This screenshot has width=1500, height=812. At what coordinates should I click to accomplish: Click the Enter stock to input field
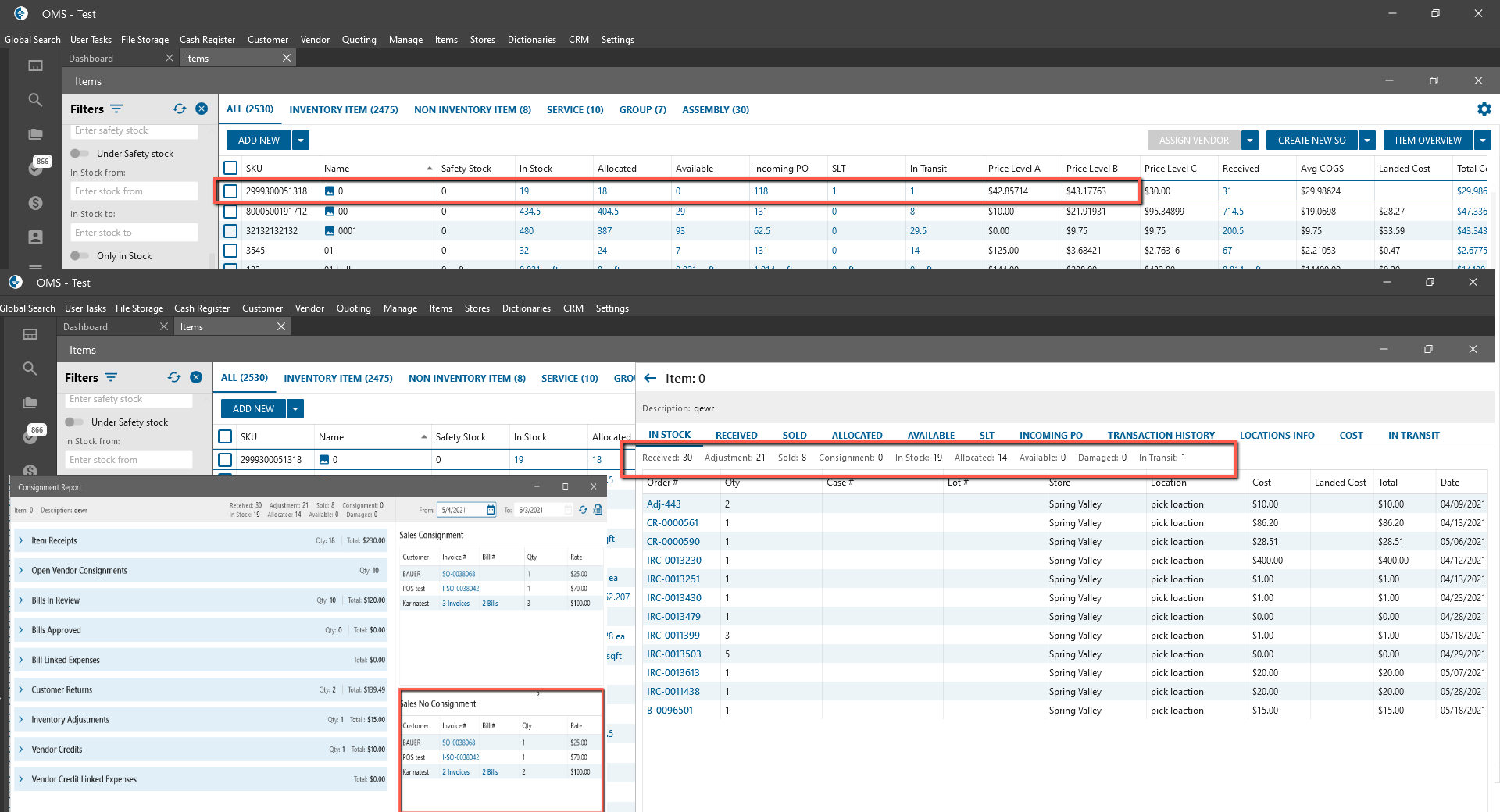click(134, 233)
